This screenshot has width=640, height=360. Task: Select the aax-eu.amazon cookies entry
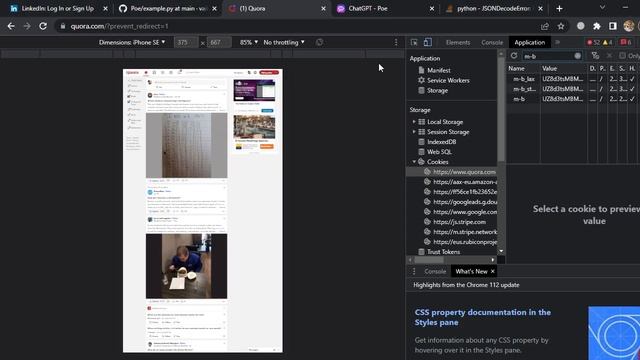click(460, 182)
